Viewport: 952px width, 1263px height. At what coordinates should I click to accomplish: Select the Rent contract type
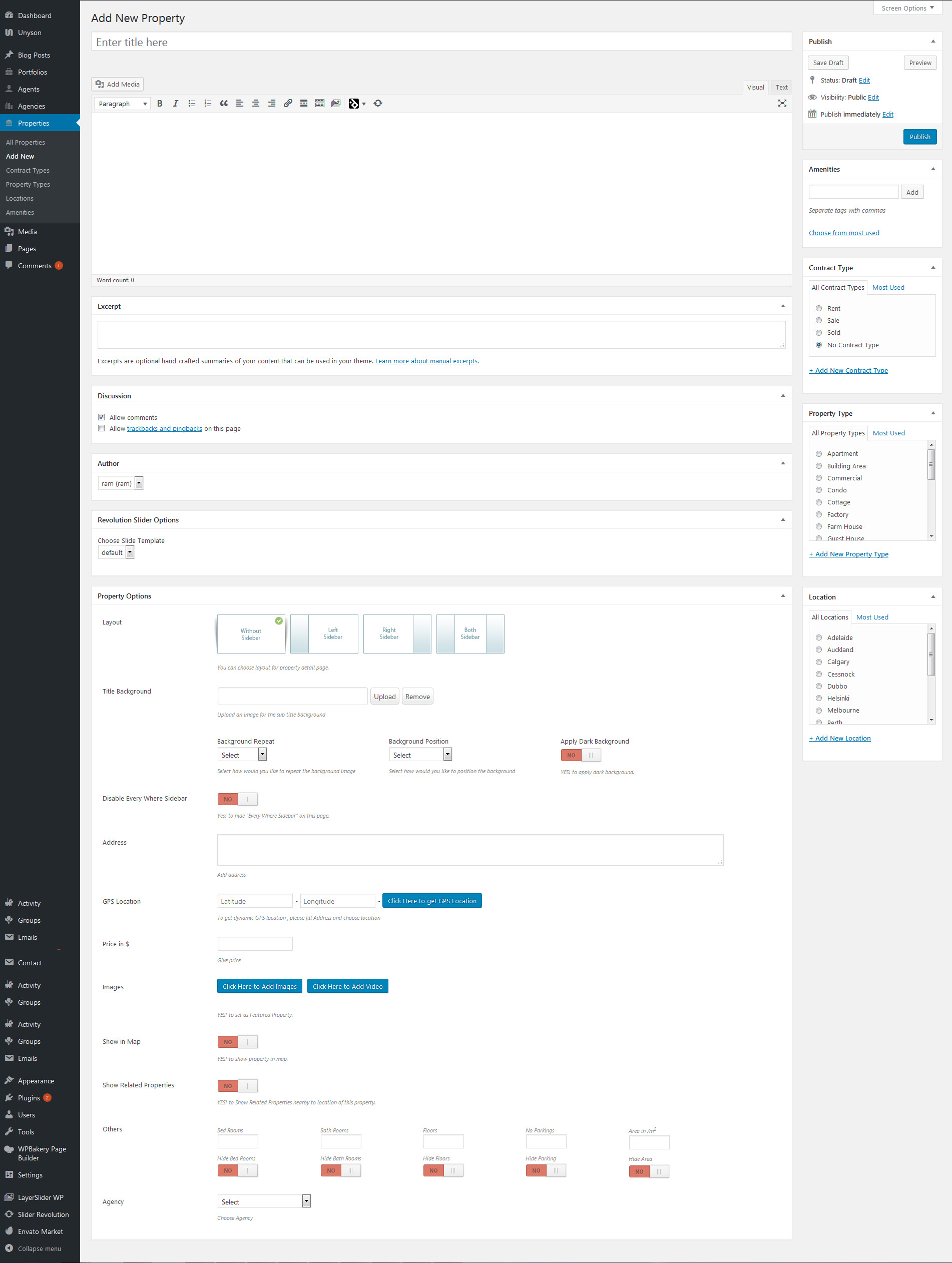(818, 308)
